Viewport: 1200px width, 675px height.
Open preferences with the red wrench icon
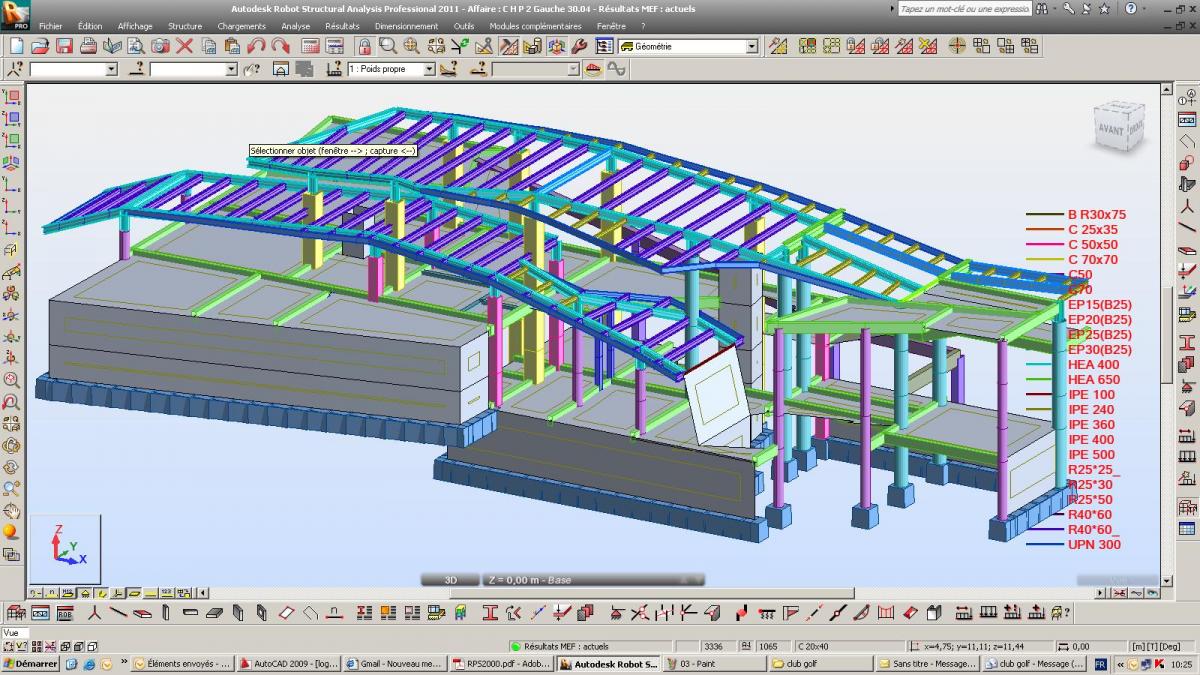pyautogui.click(x=581, y=46)
